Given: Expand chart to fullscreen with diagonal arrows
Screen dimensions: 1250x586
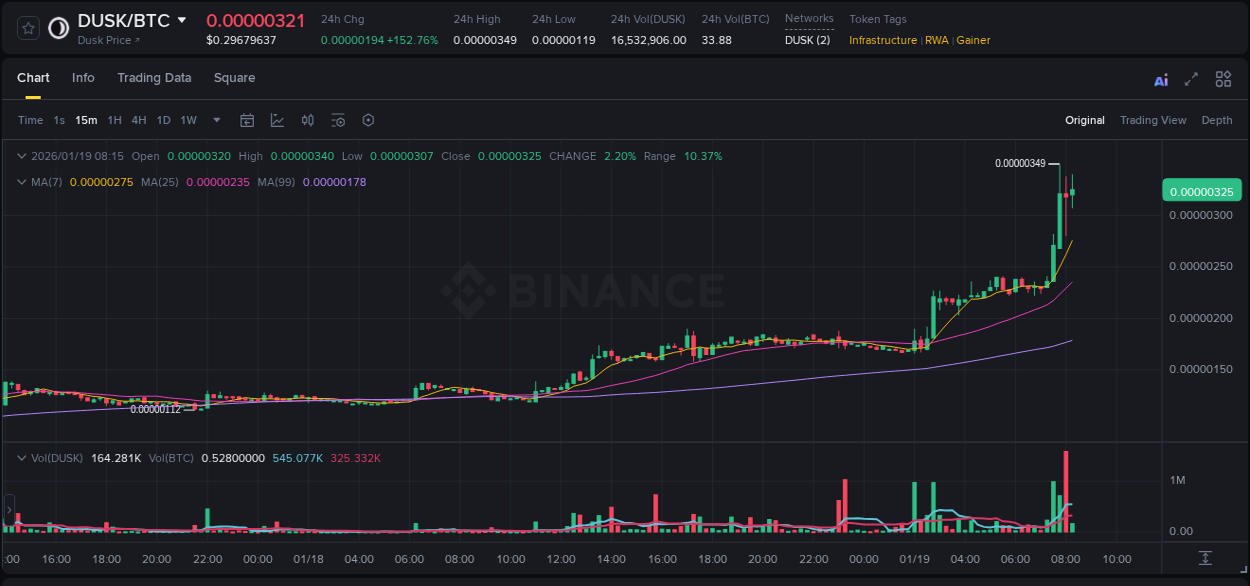Looking at the screenshot, I should (x=1190, y=78).
